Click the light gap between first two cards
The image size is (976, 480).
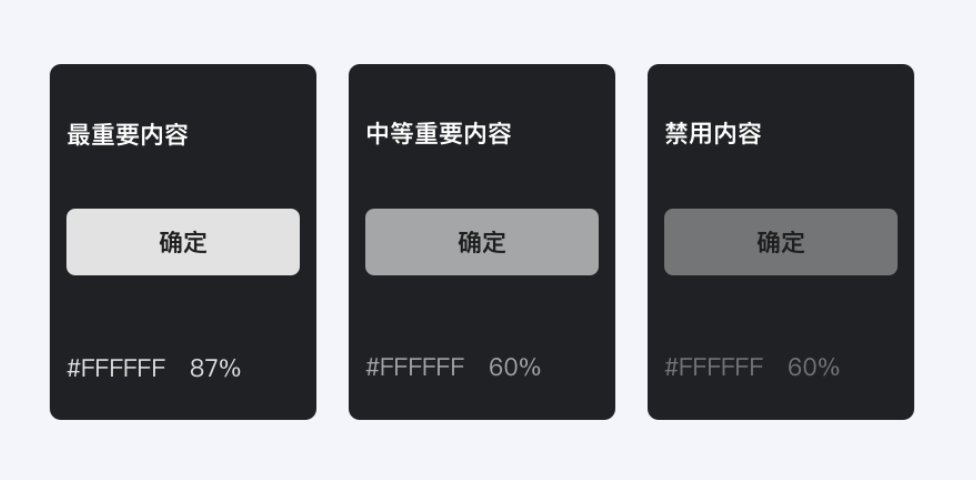pyautogui.click(x=332, y=242)
